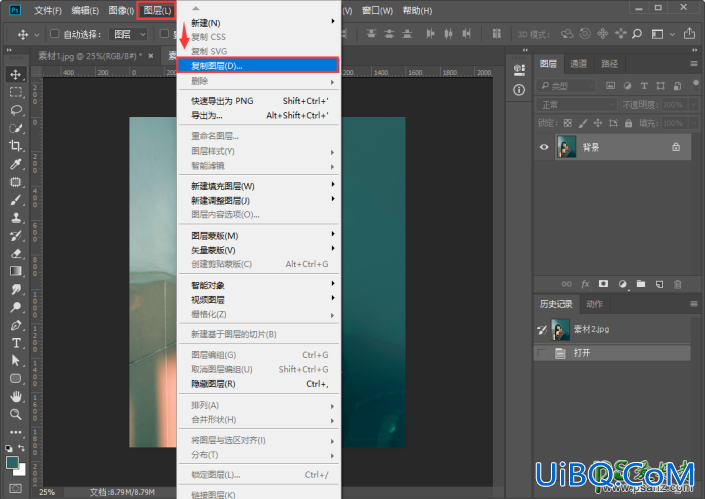Select the Rectangular Marquee tool
The image size is (705, 499).
pyautogui.click(x=16, y=92)
